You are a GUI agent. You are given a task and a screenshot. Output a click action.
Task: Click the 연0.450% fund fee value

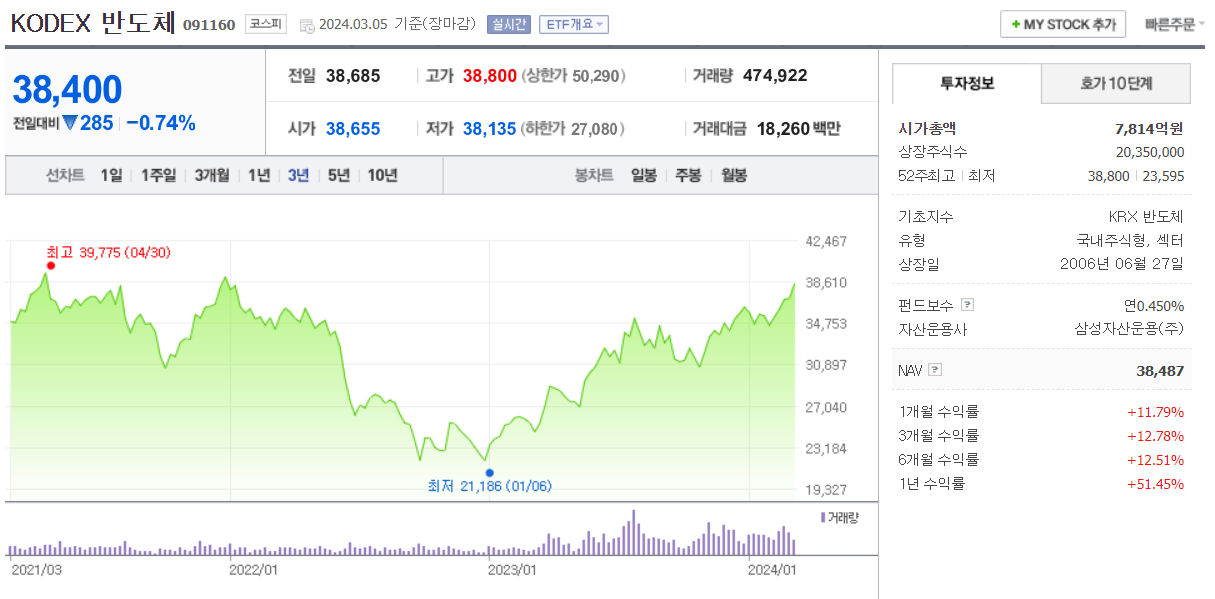[1154, 305]
